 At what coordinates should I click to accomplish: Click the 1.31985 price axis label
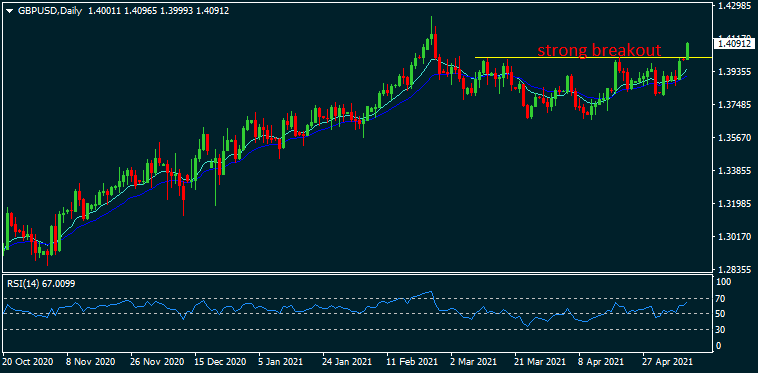tap(734, 204)
